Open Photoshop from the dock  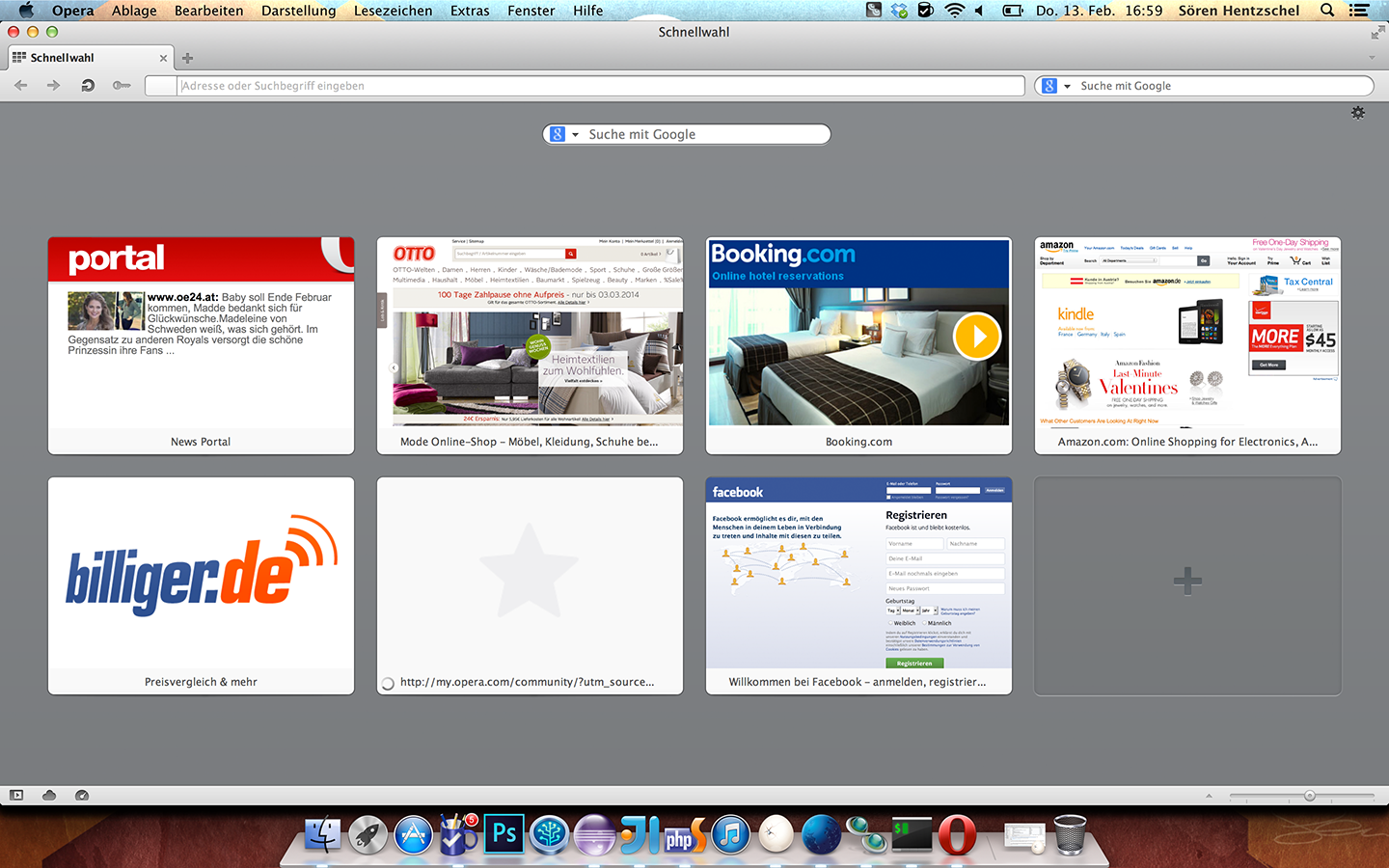pyautogui.click(x=504, y=833)
